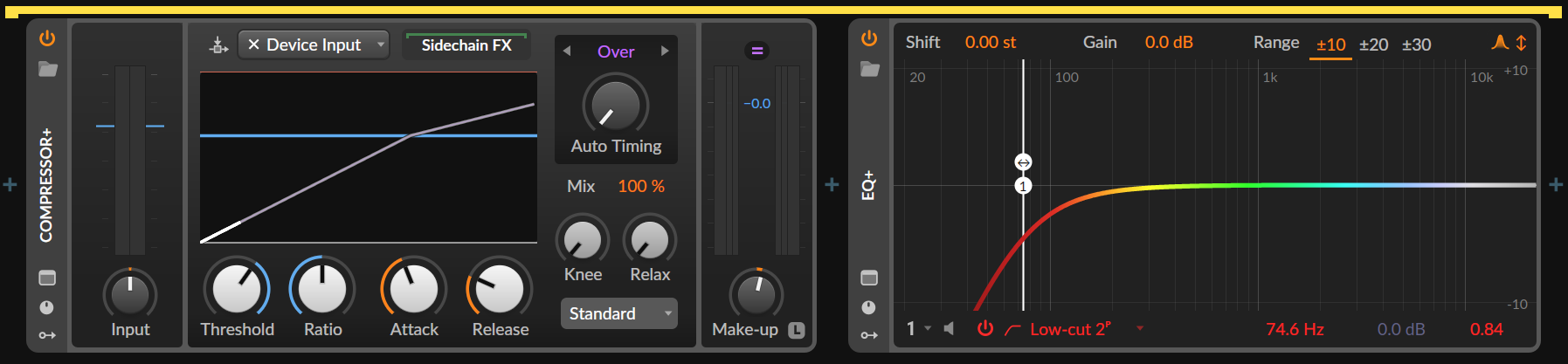Click the Threshold knob
Image resolution: width=1568 pixels, height=364 pixels.
point(237,289)
